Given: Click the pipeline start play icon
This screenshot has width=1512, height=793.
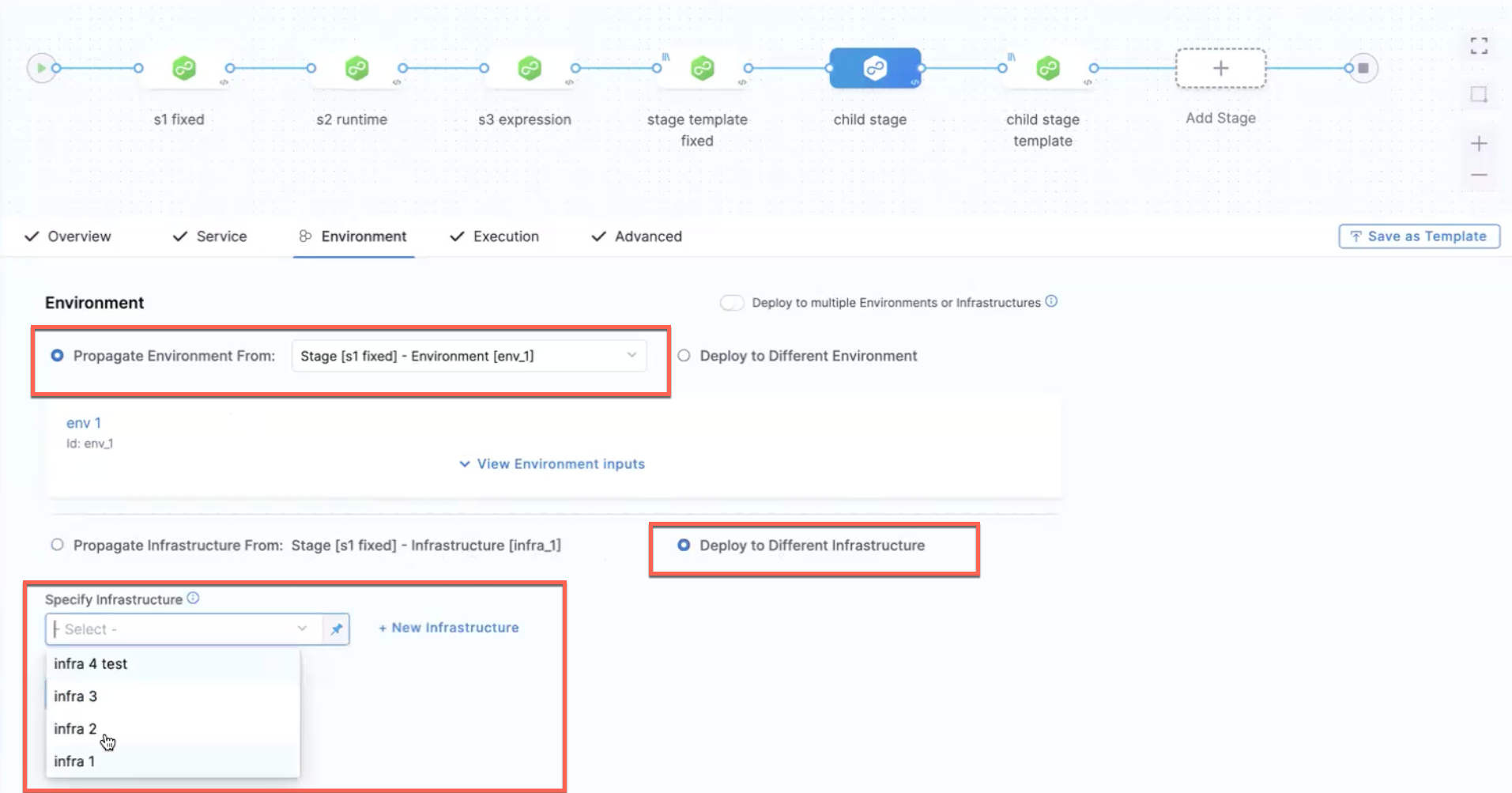Looking at the screenshot, I should tap(40, 69).
